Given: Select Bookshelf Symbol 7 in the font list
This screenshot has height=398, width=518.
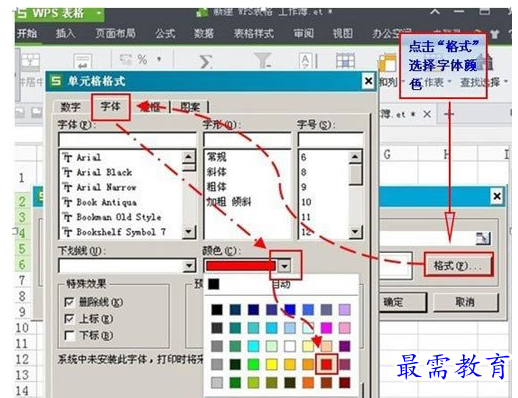Looking at the screenshot, I should pyautogui.click(x=121, y=232).
